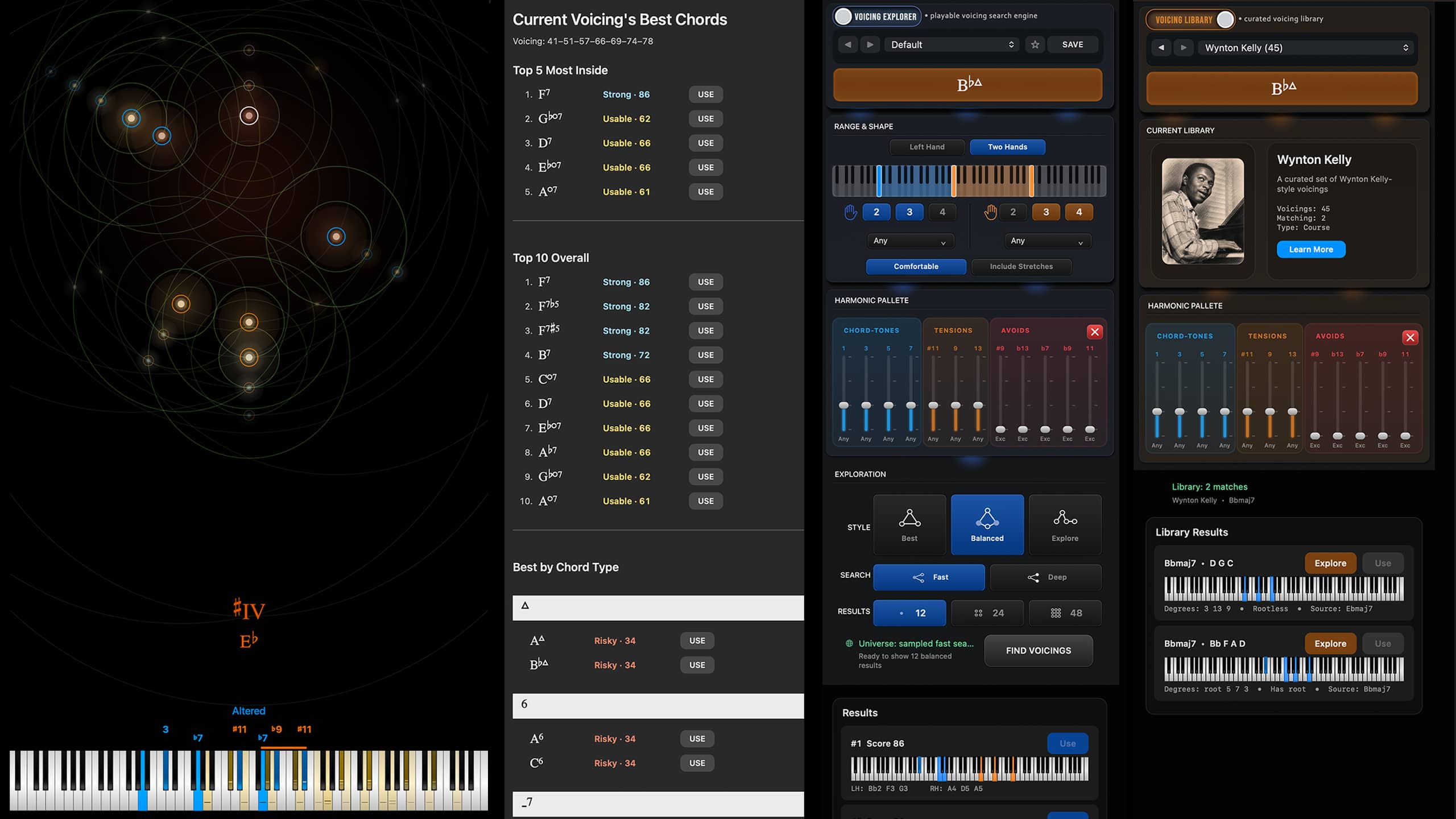
Task: Use F7 in Top 5 Most Inside
Action: pos(706,94)
